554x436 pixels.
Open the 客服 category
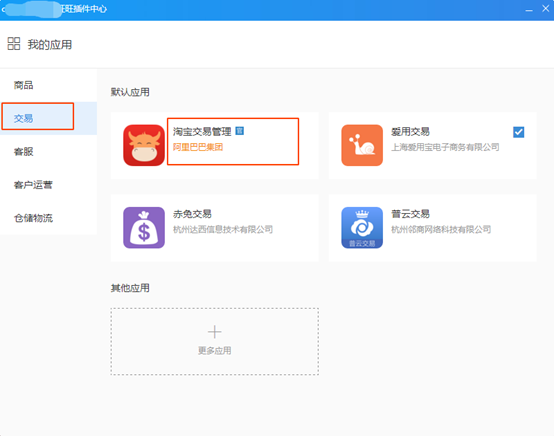pyautogui.click(x=48, y=152)
